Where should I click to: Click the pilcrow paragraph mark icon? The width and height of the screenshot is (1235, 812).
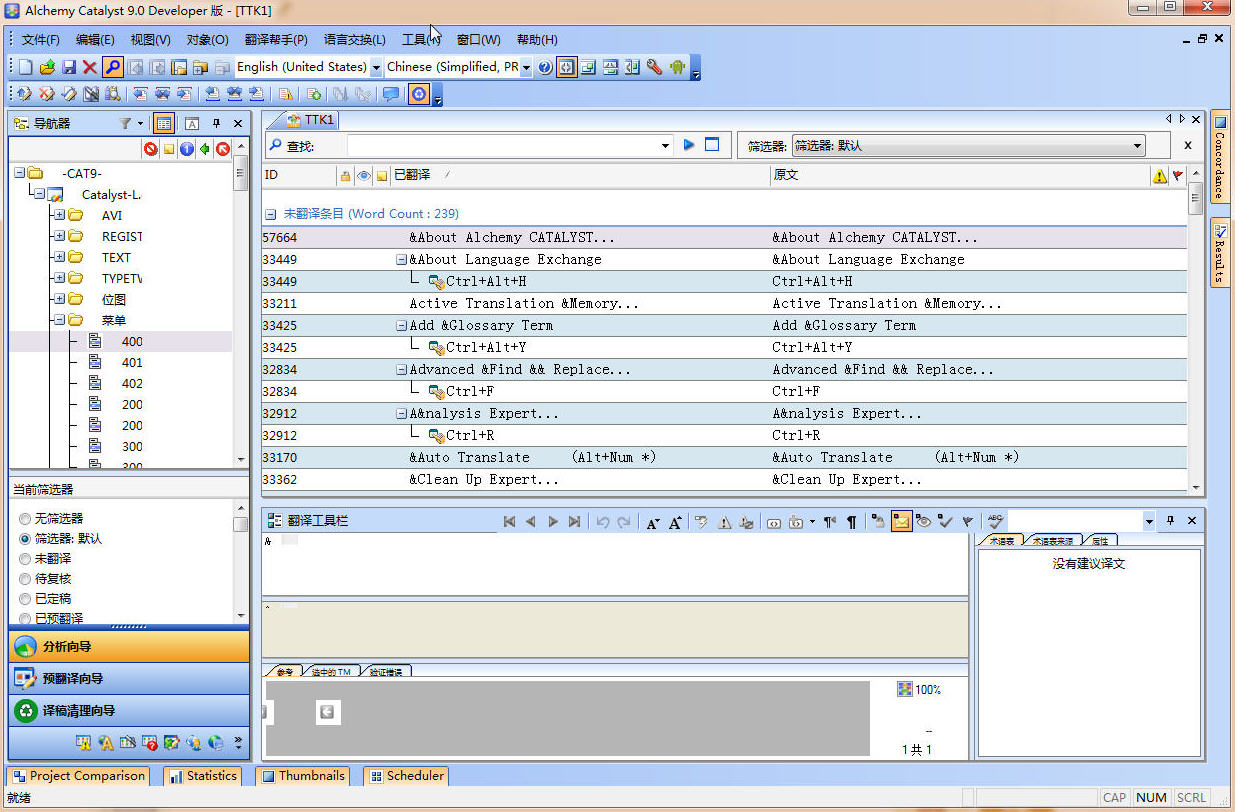pos(851,521)
